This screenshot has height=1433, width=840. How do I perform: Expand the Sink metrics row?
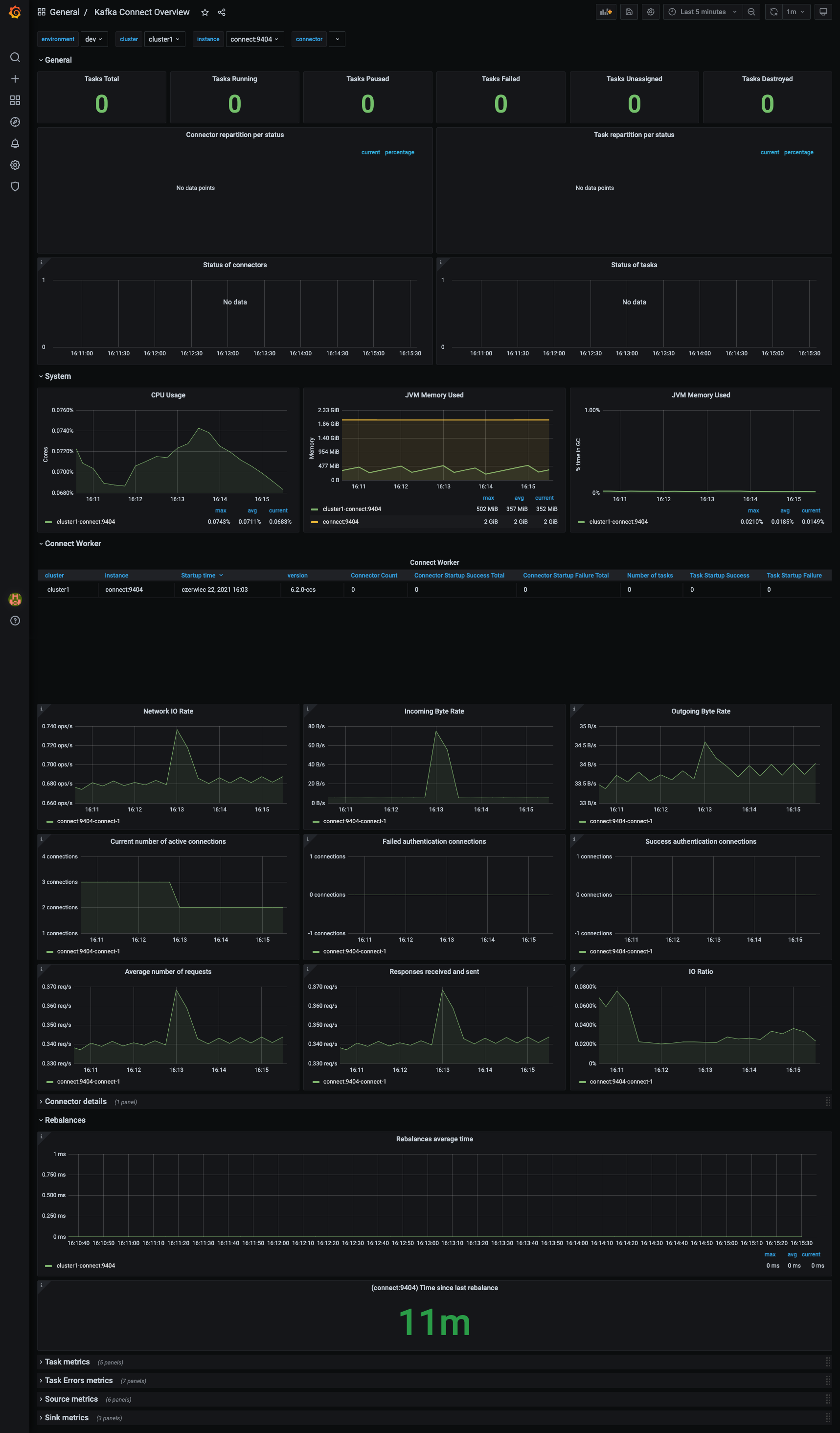click(64, 1418)
